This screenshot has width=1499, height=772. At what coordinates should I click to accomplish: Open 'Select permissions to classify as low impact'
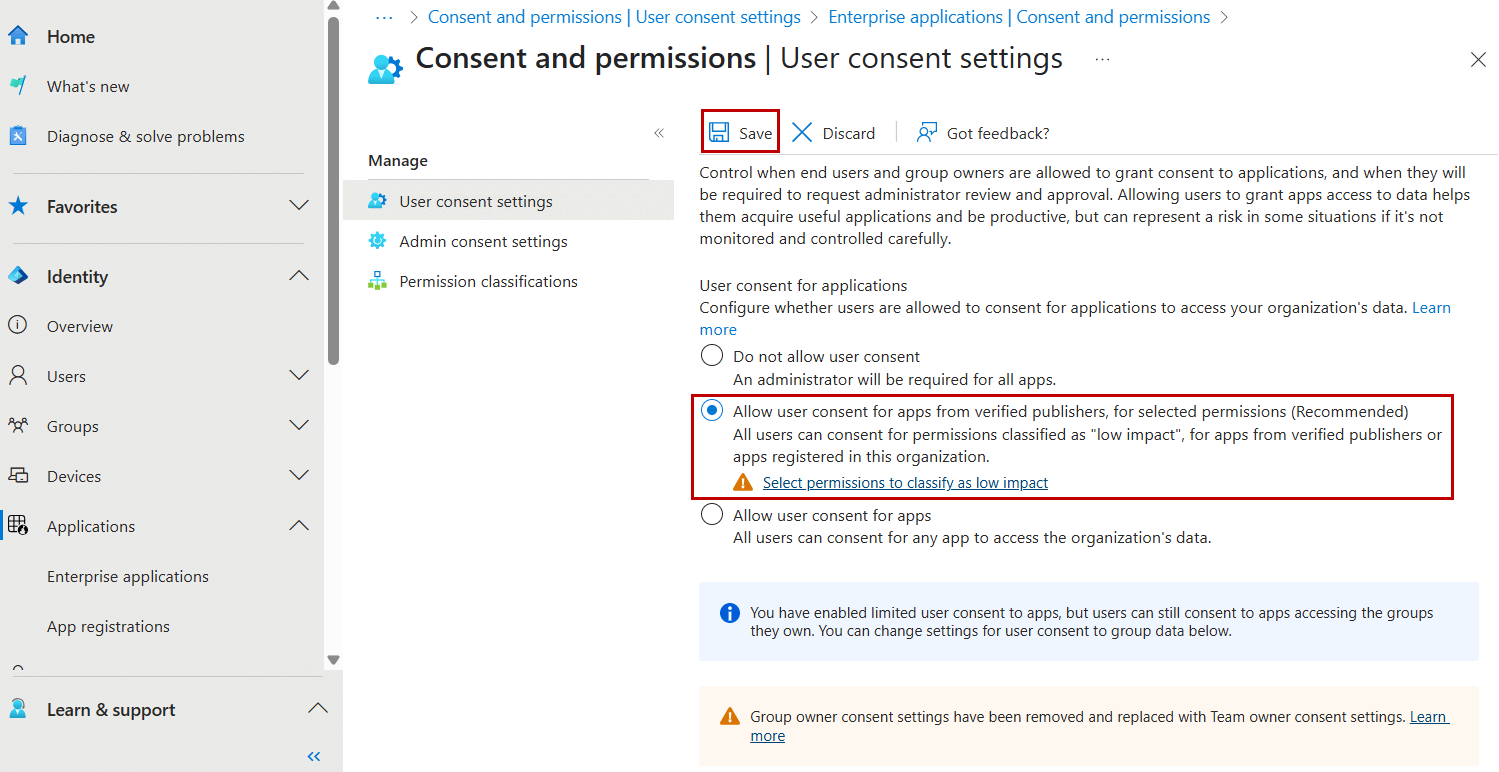[x=904, y=482]
